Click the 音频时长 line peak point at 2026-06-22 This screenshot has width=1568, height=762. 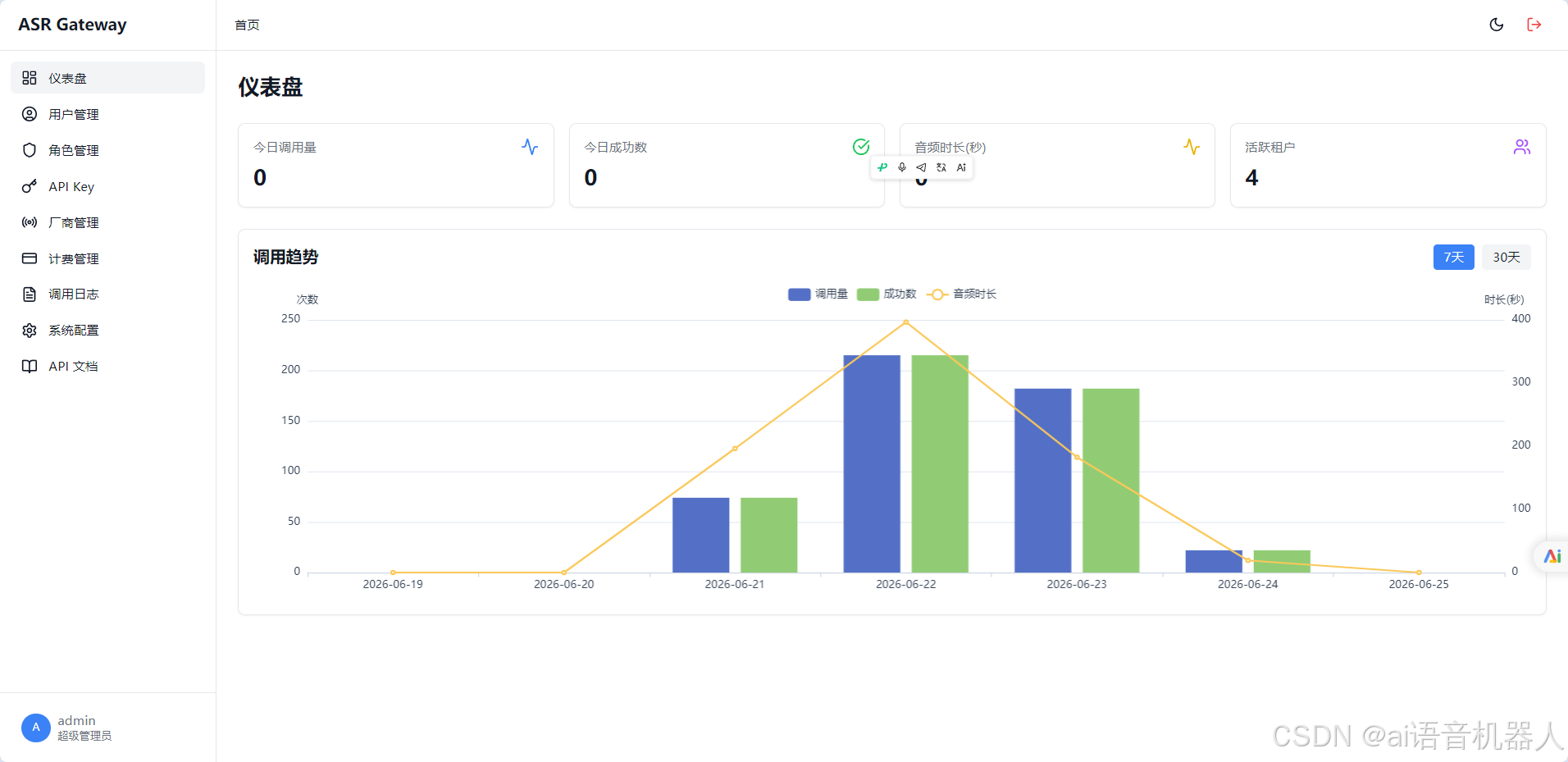(x=906, y=322)
